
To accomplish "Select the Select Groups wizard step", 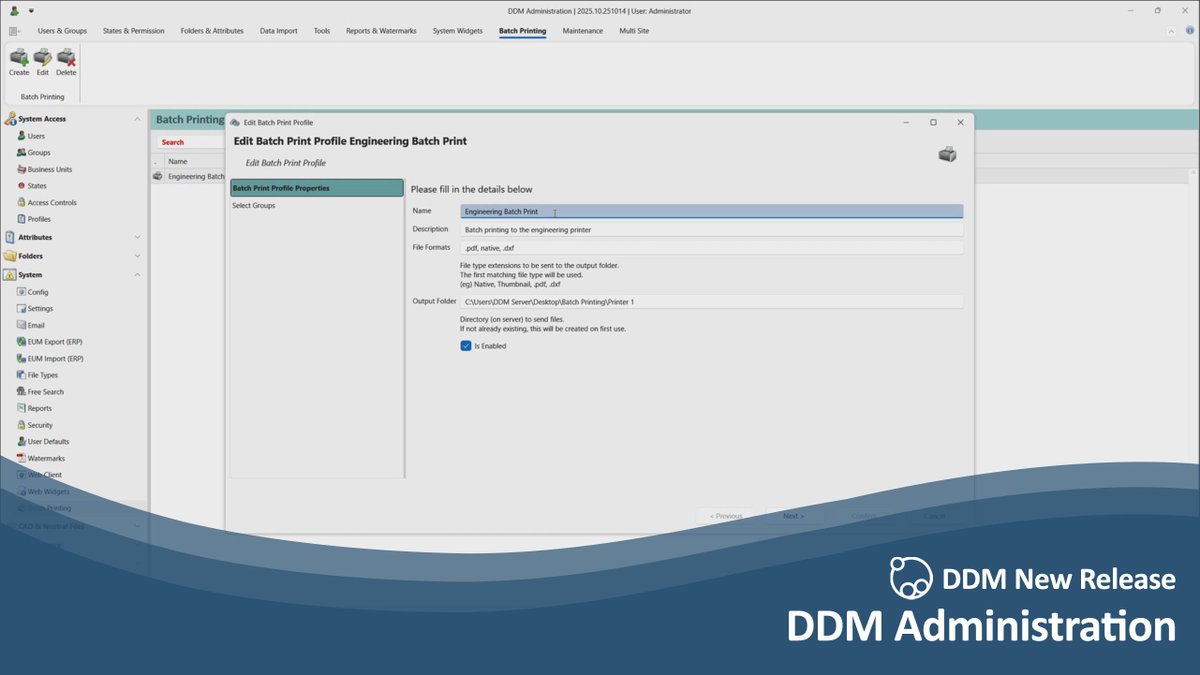I will [256, 205].
